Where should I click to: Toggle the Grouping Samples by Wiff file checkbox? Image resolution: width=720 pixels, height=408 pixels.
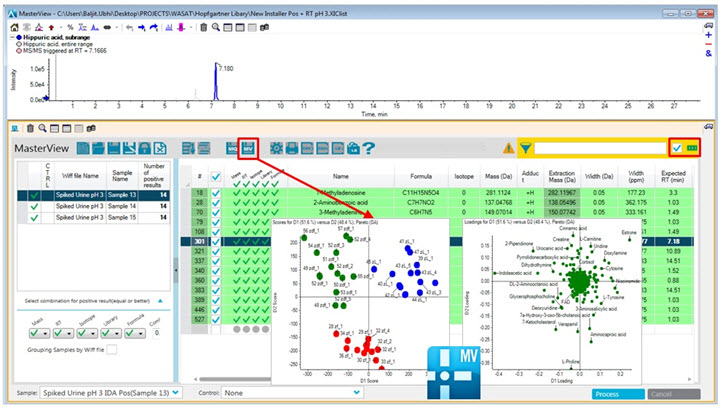[x=112, y=349]
